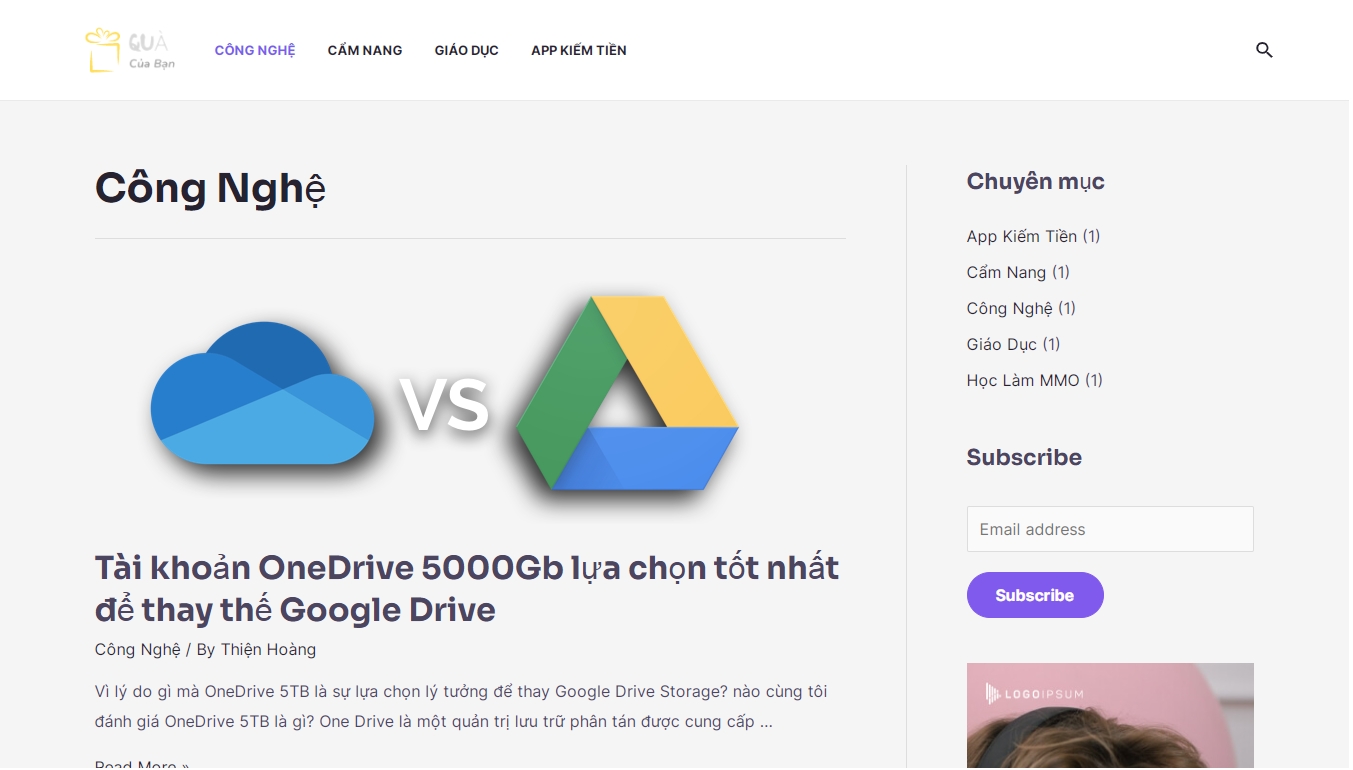Click the Công Nghệ page heading

[210, 189]
